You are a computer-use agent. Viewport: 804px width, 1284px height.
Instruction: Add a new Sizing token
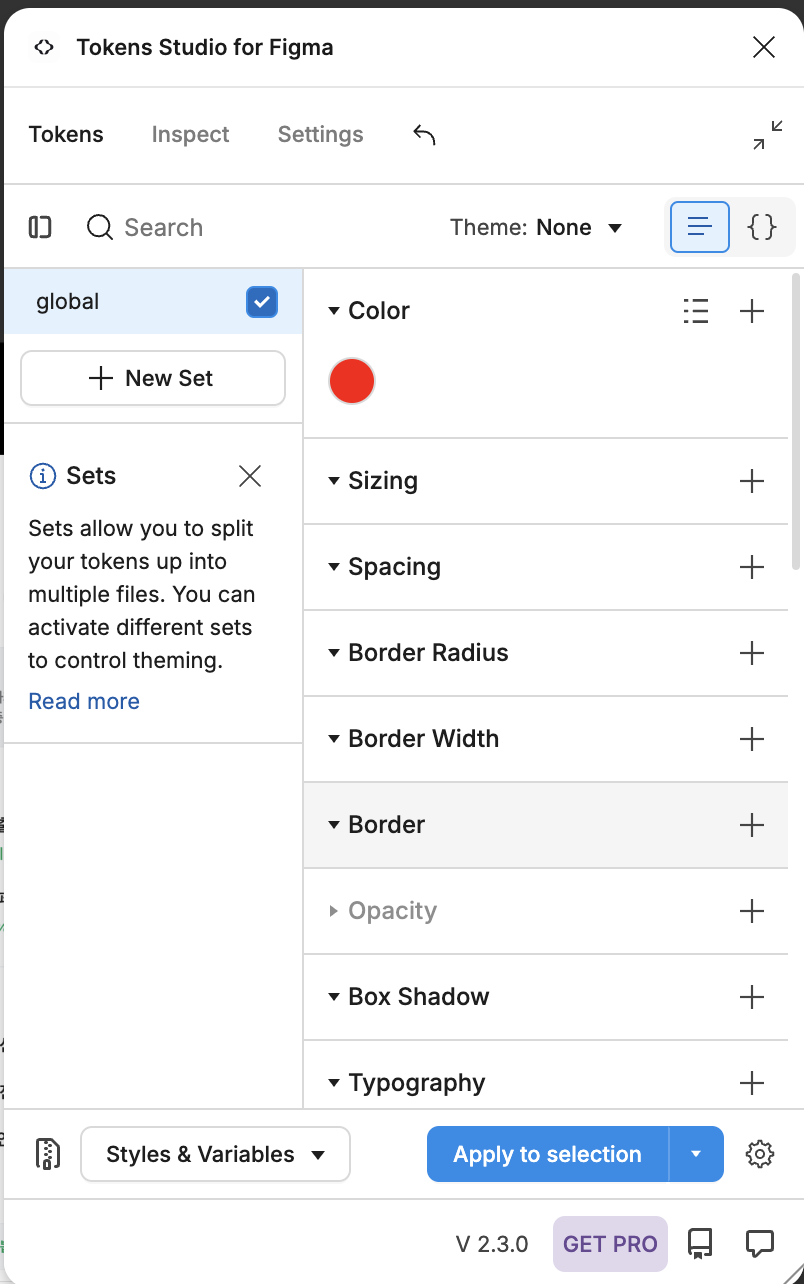coord(751,481)
